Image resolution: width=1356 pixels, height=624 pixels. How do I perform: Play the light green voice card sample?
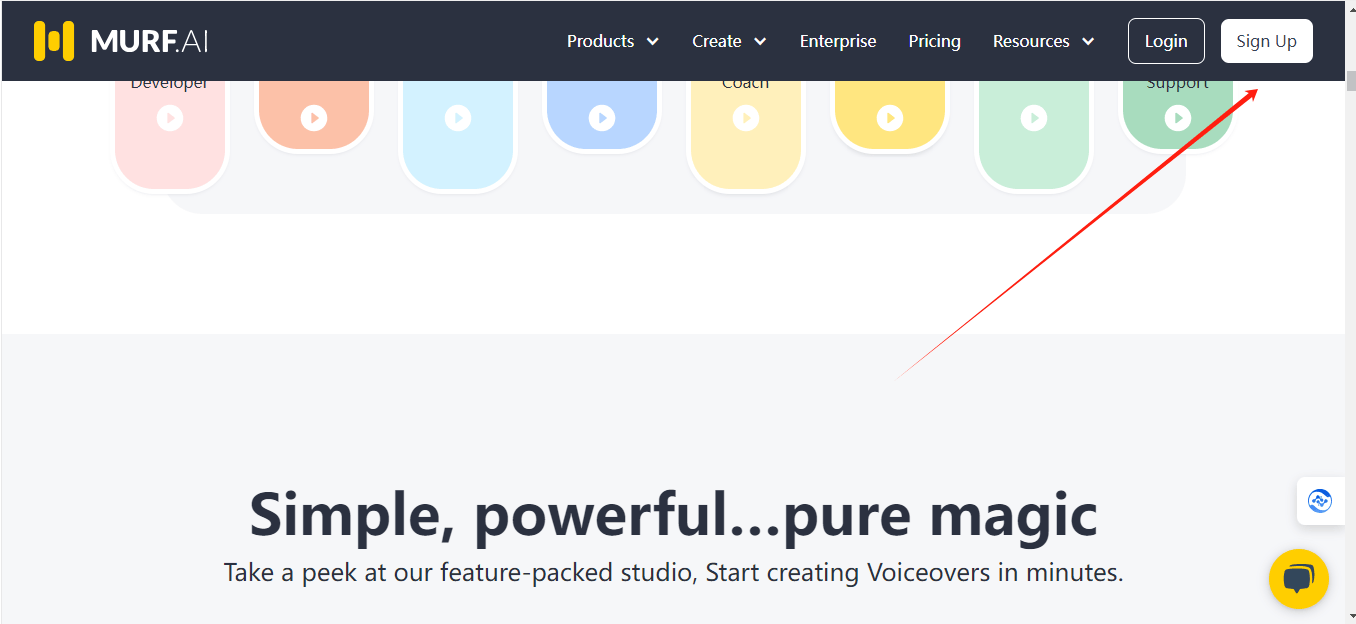click(1034, 118)
